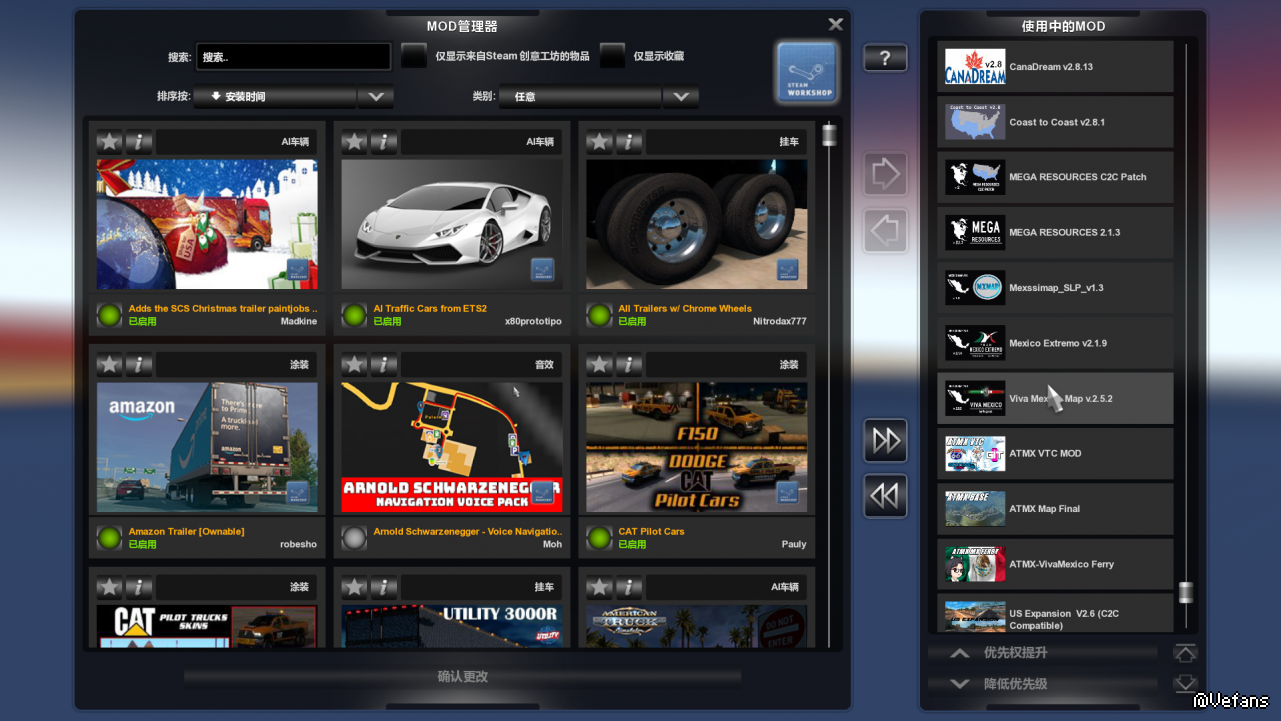Click double left arrows to deactivate all mods
This screenshot has height=721, width=1281.
885,496
